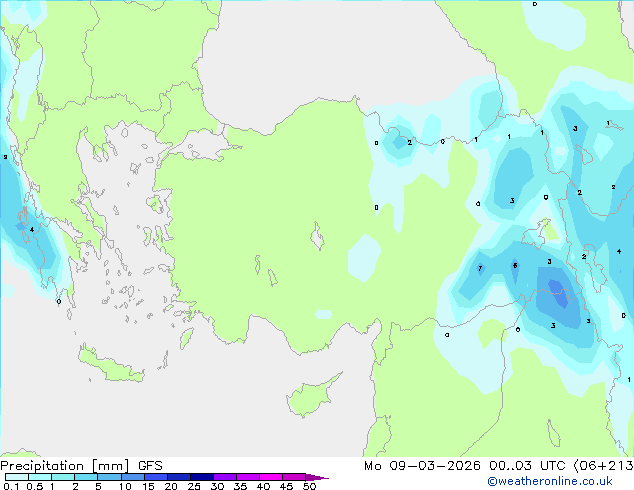Select the 5–10 mm legend color box
Viewport: 634px width, 490px height.
109,477
